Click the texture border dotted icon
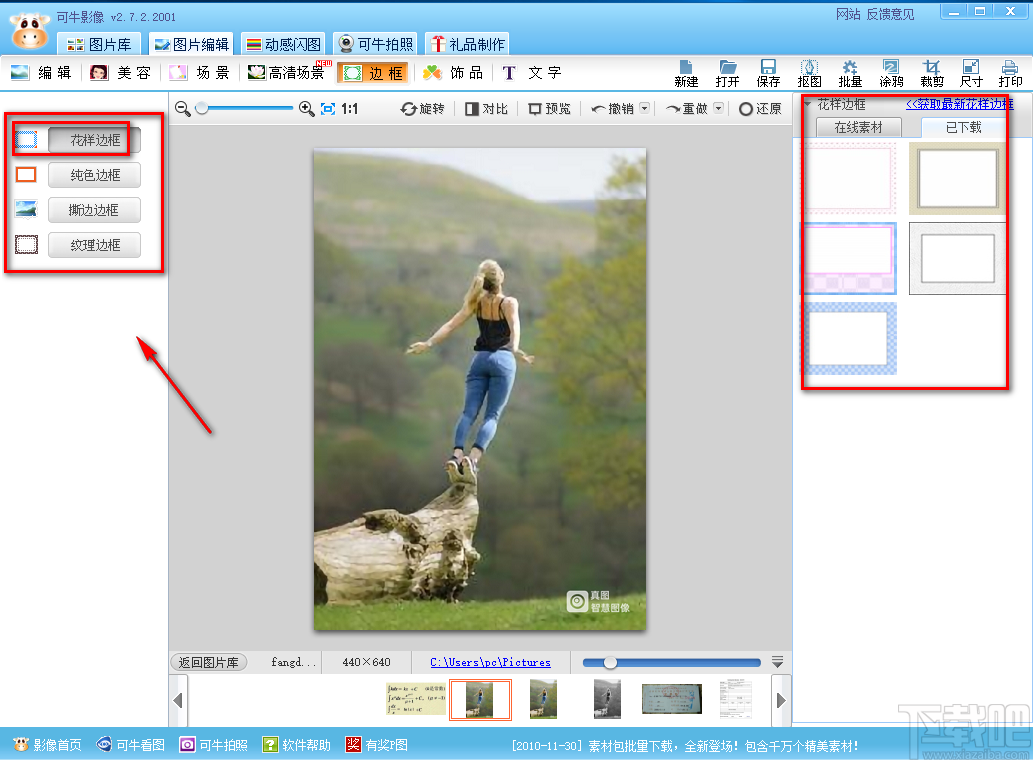1033x760 pixels. [26, 244]
